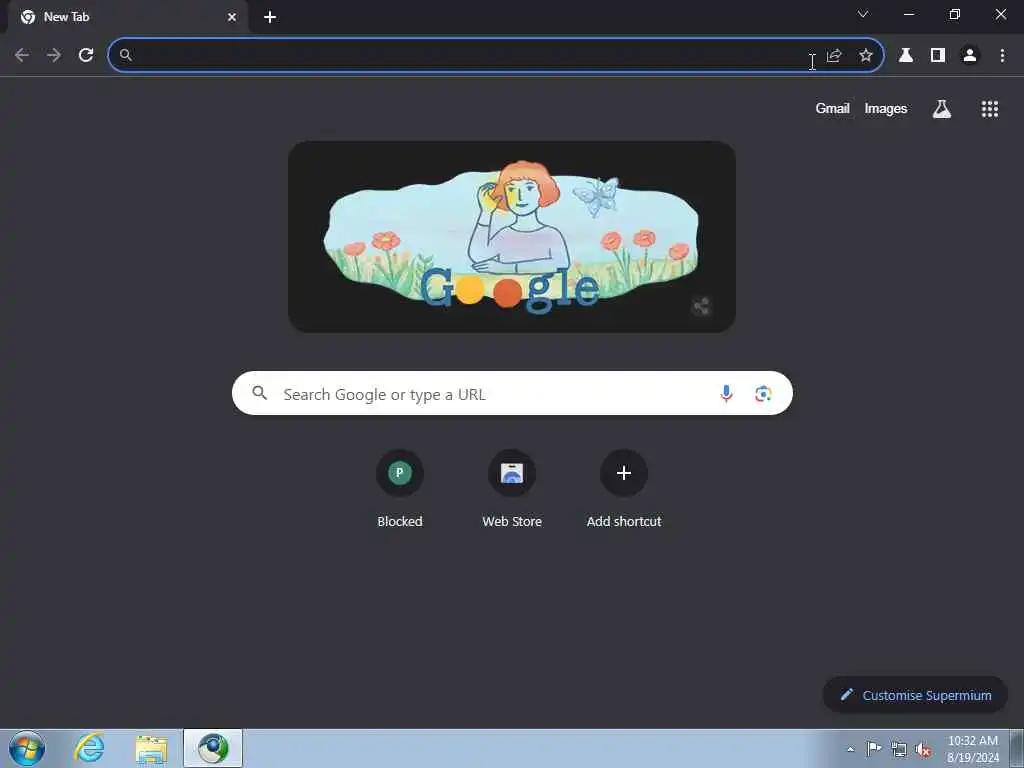Close the New Tab tab
Image resolution: width=1024 pixels, height=768 pixels.
click(x=232, y=17)
